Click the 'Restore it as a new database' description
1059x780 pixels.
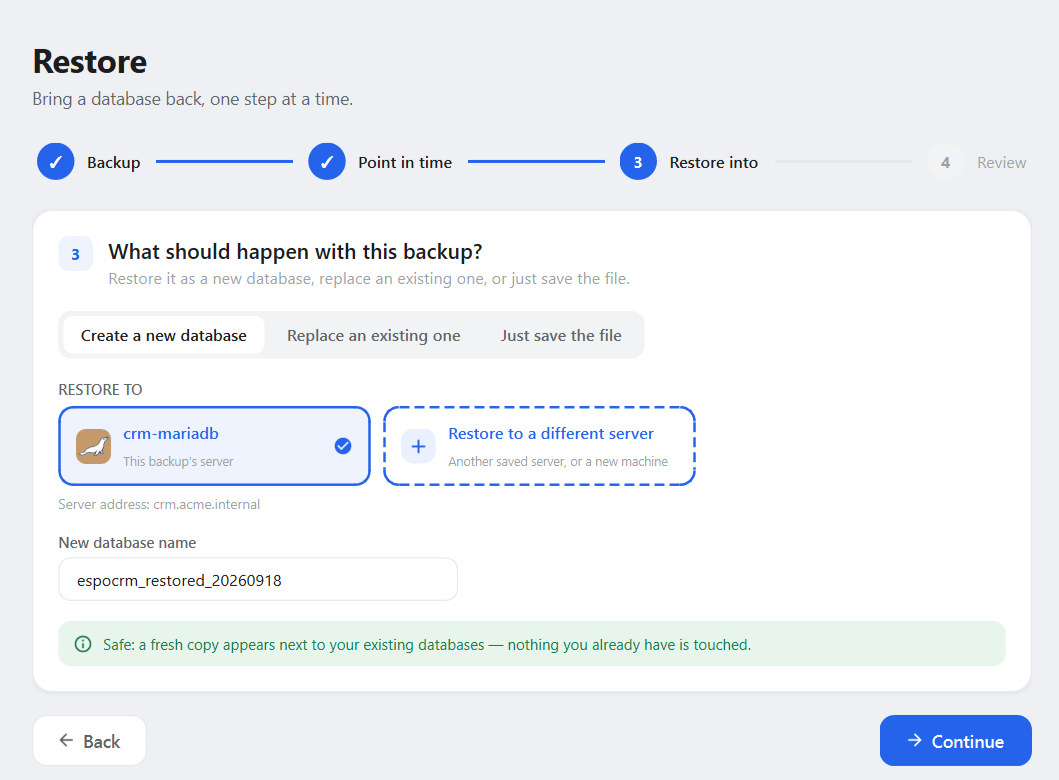tap(369, 279)
